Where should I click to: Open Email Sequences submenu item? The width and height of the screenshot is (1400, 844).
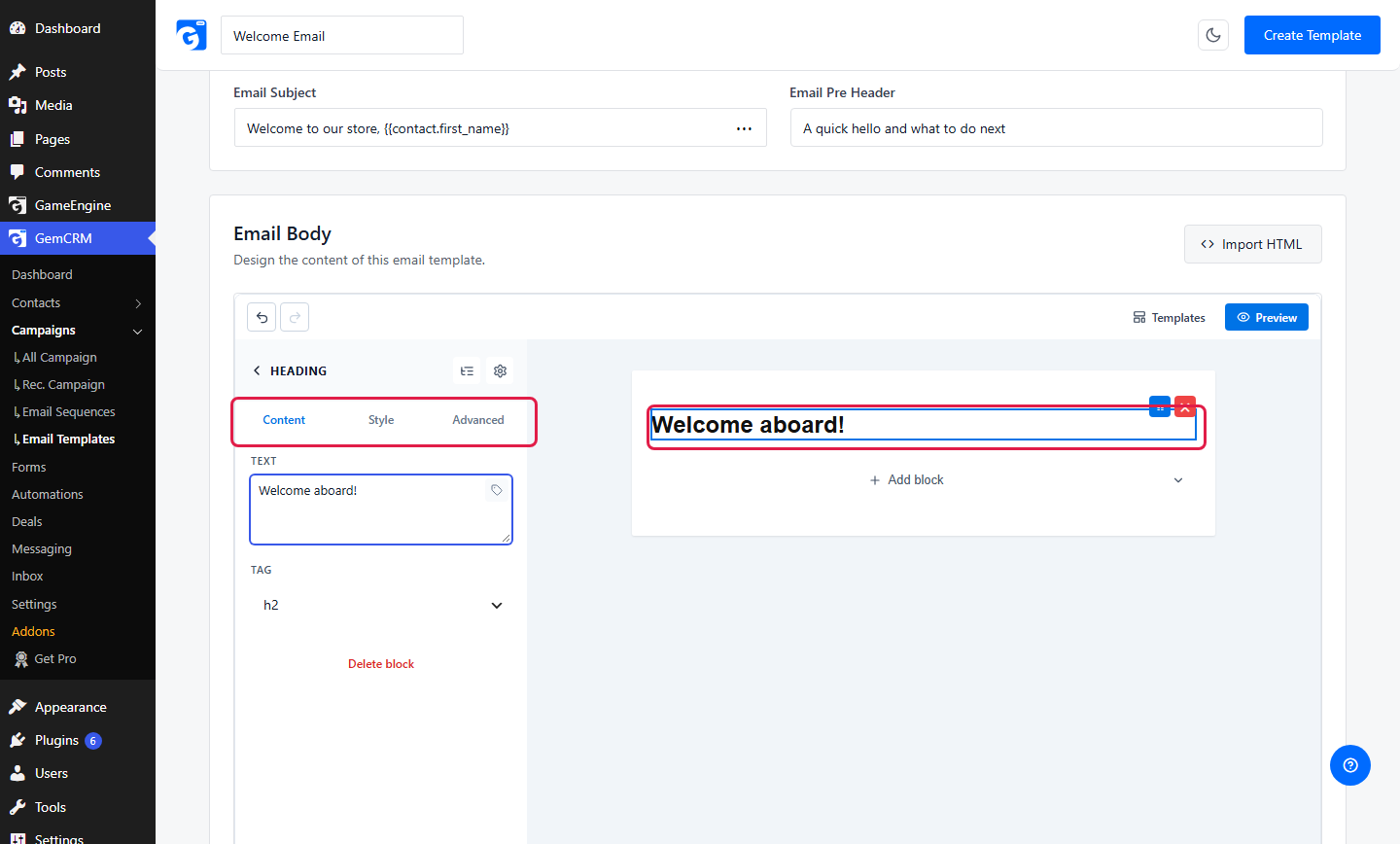68,412
